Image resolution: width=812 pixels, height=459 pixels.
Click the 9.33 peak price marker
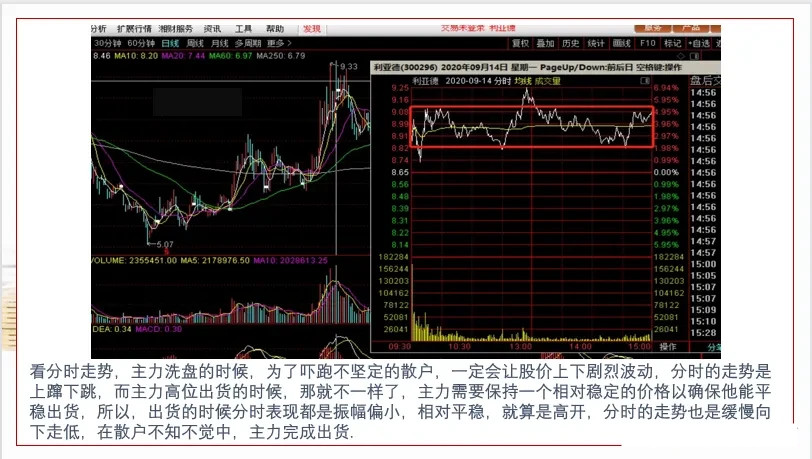[x=349, y=66]
